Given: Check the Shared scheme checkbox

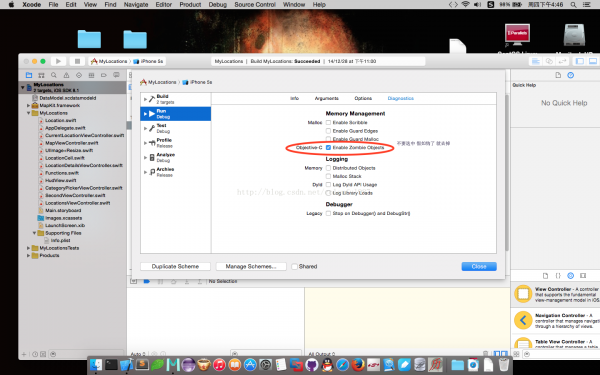Looking at the screenshot, I should pos(294,266).
